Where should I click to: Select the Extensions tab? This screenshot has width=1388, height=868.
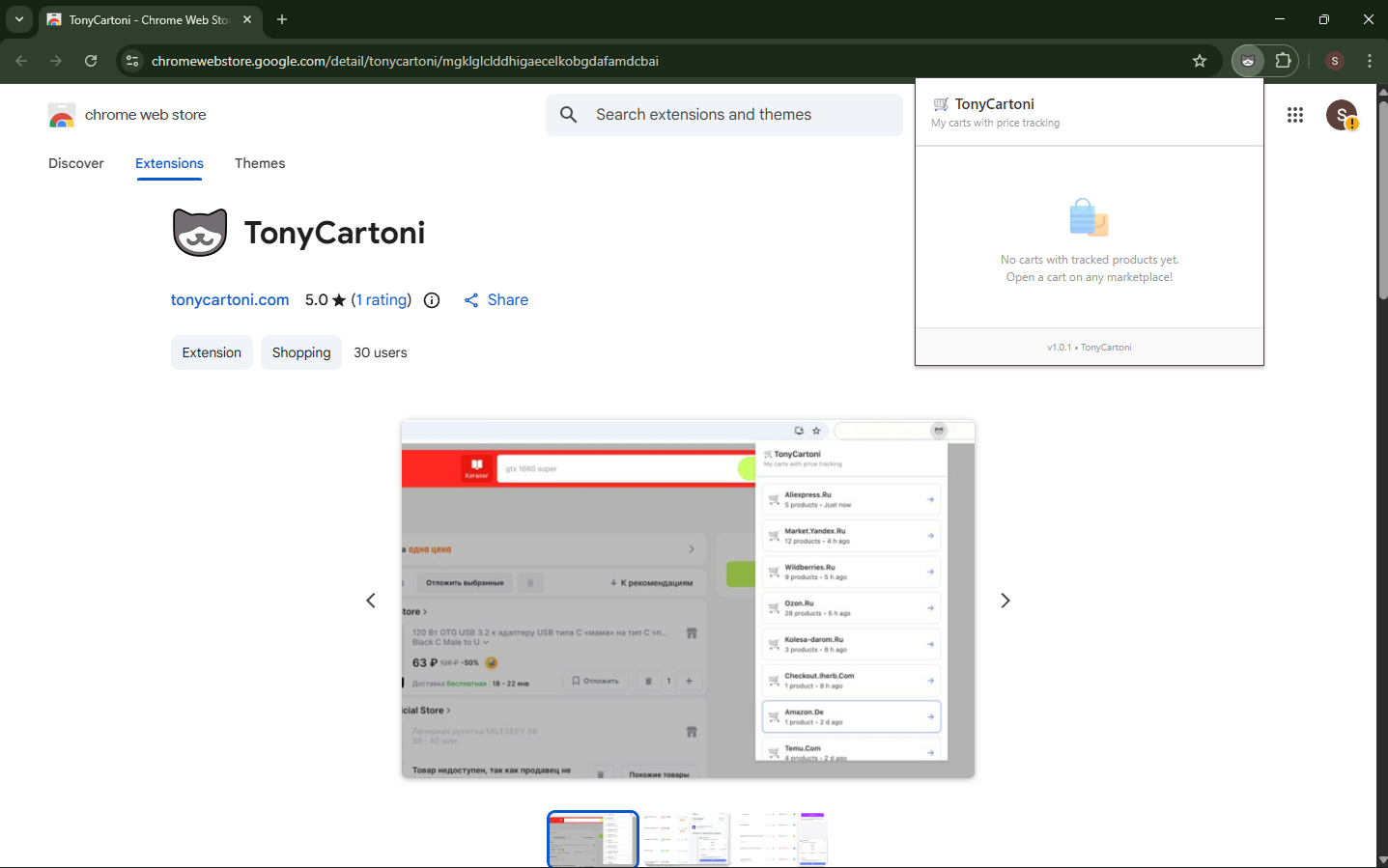(169, 163)
